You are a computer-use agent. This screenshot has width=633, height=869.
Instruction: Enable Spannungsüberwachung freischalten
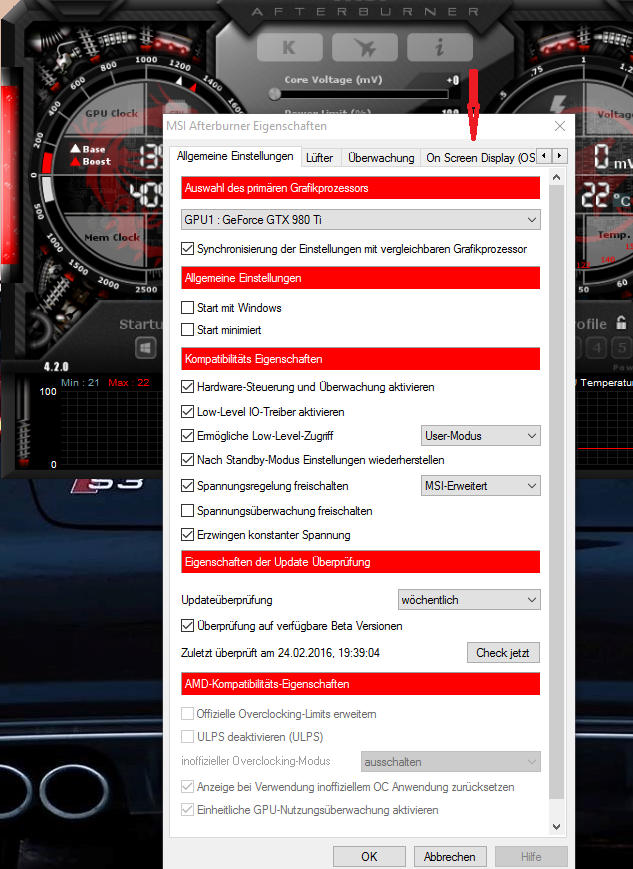point(187,510)
